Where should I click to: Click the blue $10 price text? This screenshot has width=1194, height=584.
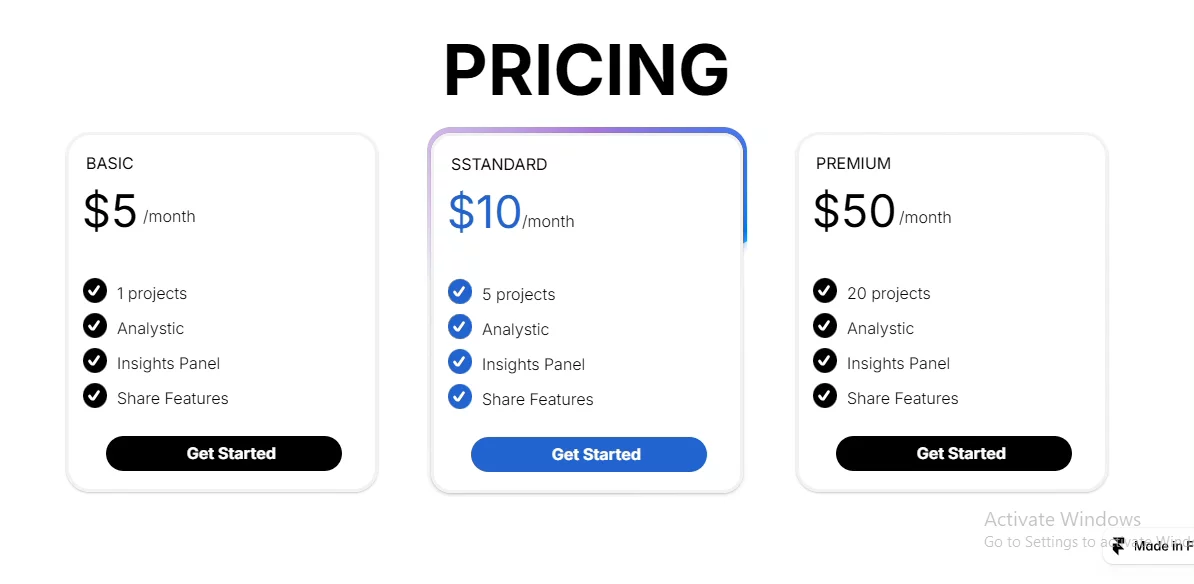pos(484,212)
